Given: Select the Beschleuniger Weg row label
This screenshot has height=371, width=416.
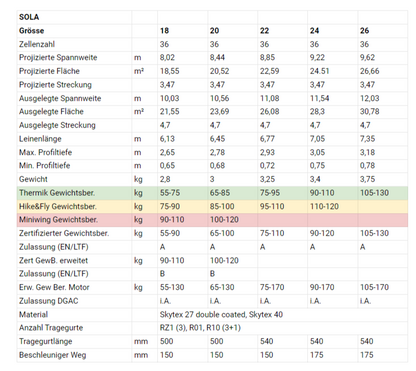Looking at the screenshot, I should 52,355.
